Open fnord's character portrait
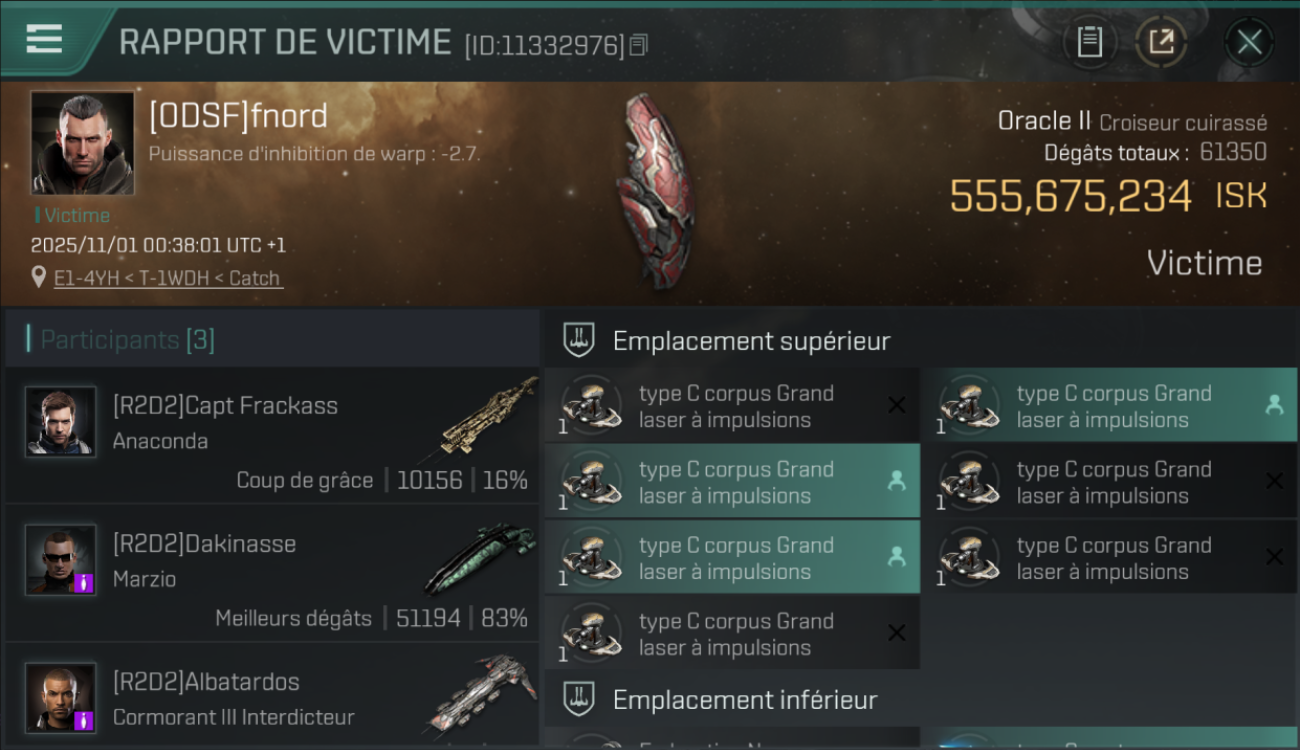 pos(82,142)
